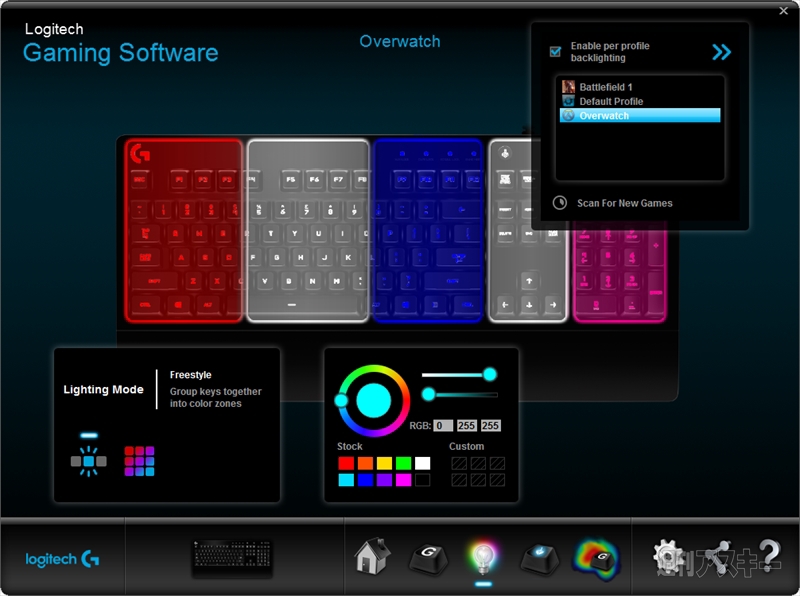Pick the orange stock color swatch
This screenshot has height=596, width=800.
(x=365, y=463)
